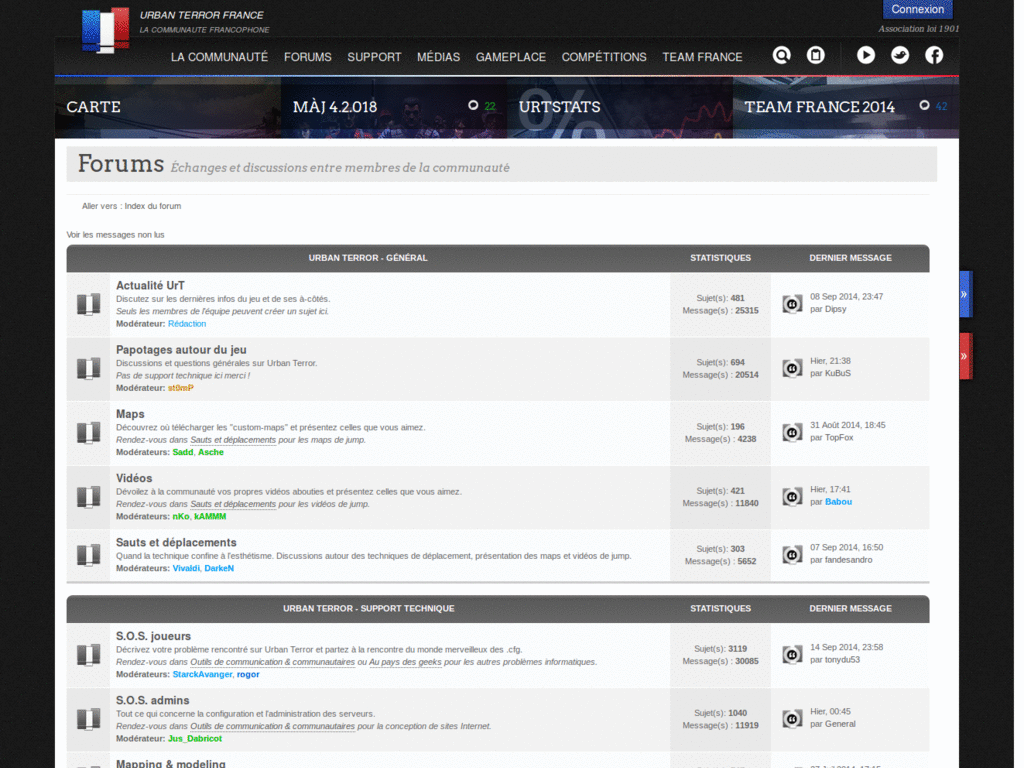This screenshot has width=1024, height=768.
Task: Click the search magnifier icon in navbar
Action: (x=782, y=56)
